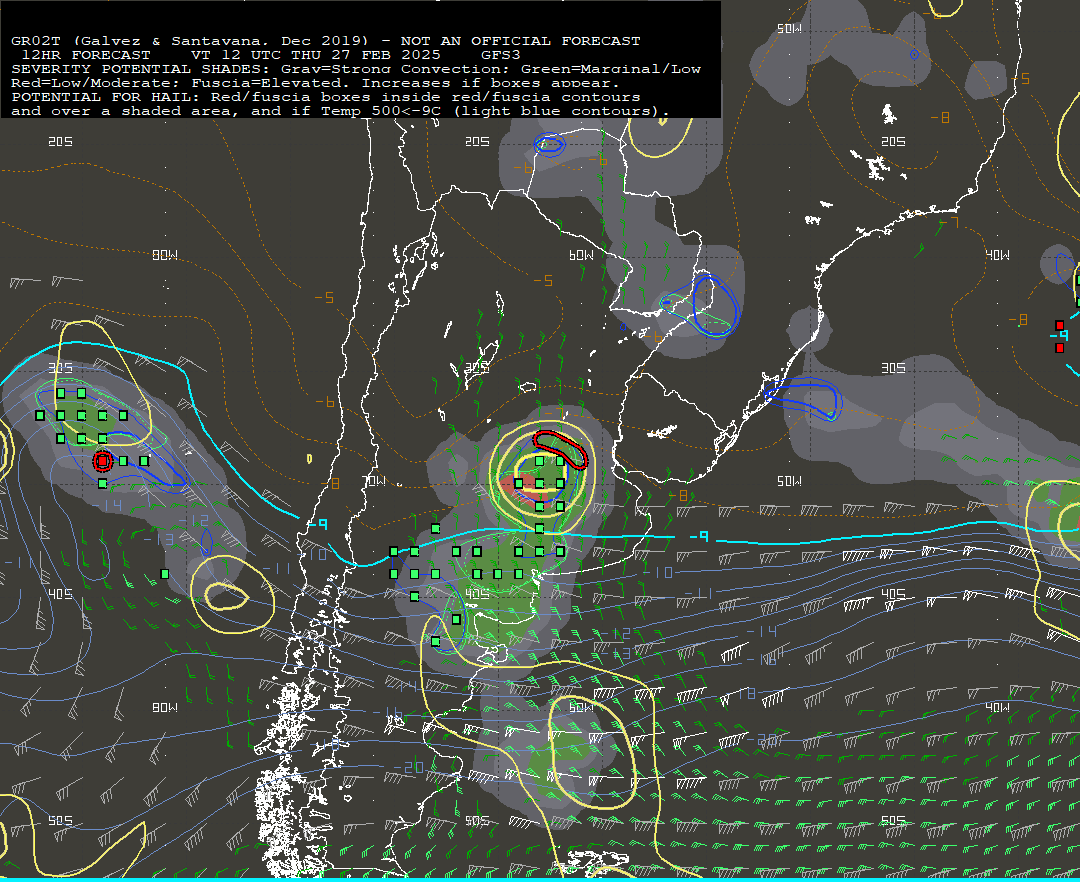The width and height of the screenshot is (1080, 882).
Task: Click the "SEVERITY POTENTIAL SHADES" legend line
Action: [356, 69]
